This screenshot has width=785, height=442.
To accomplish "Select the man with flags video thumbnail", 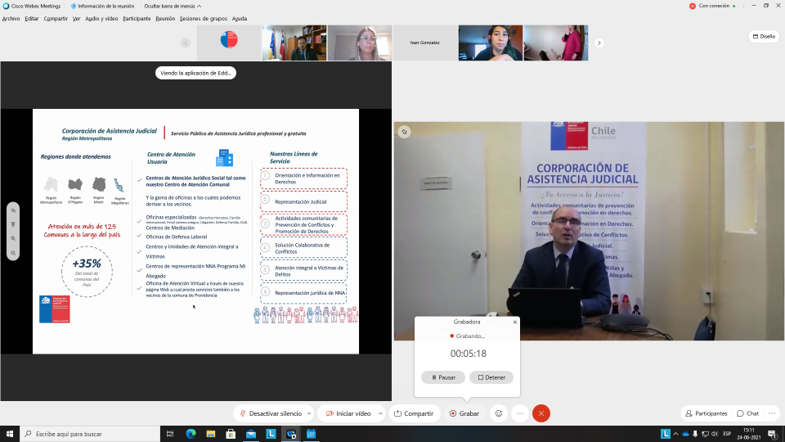I will [294, 43].
